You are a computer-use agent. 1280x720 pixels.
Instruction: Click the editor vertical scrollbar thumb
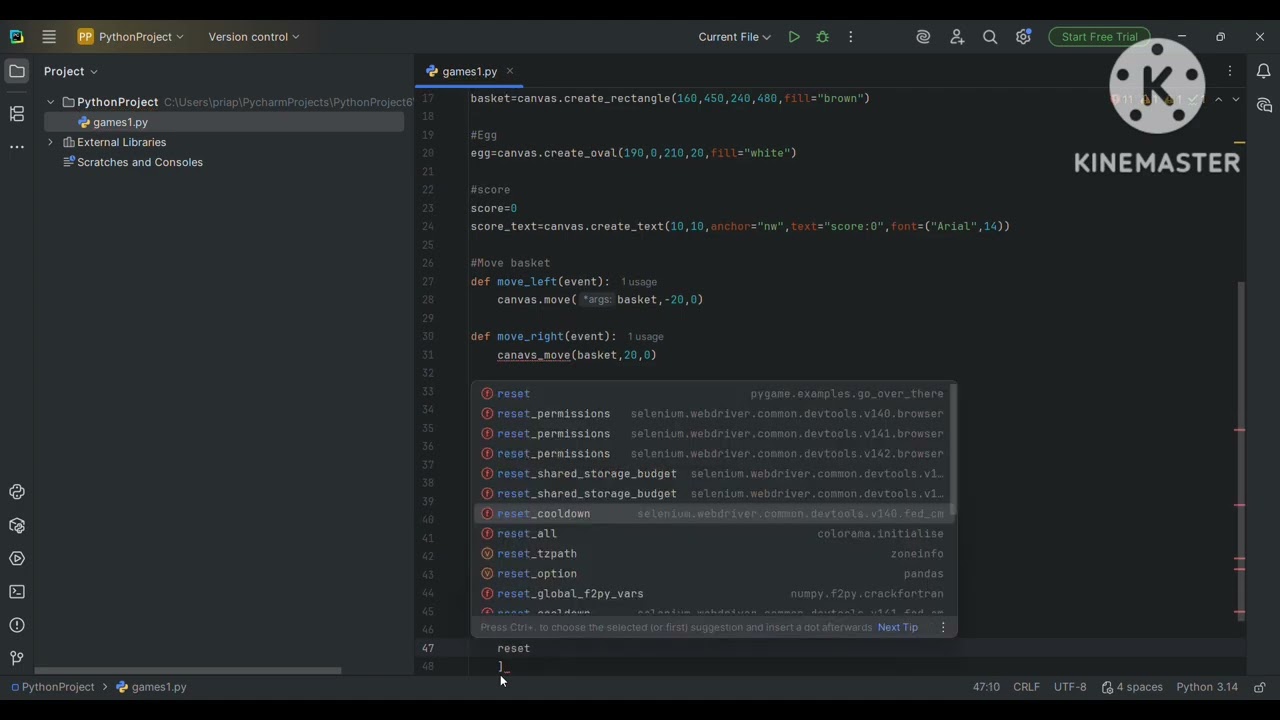1241,450
